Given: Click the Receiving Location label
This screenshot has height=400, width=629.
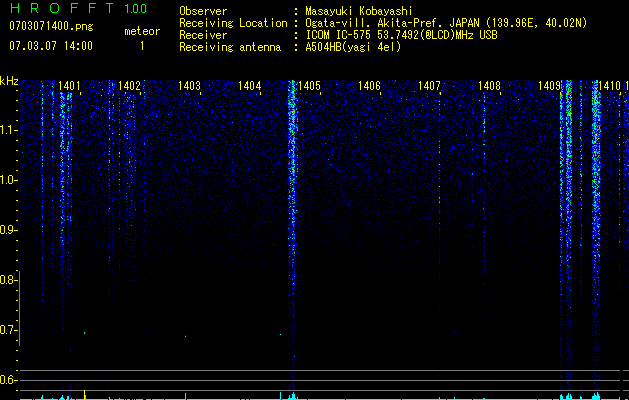Looking at the screenshot, I should pos(233,23).
